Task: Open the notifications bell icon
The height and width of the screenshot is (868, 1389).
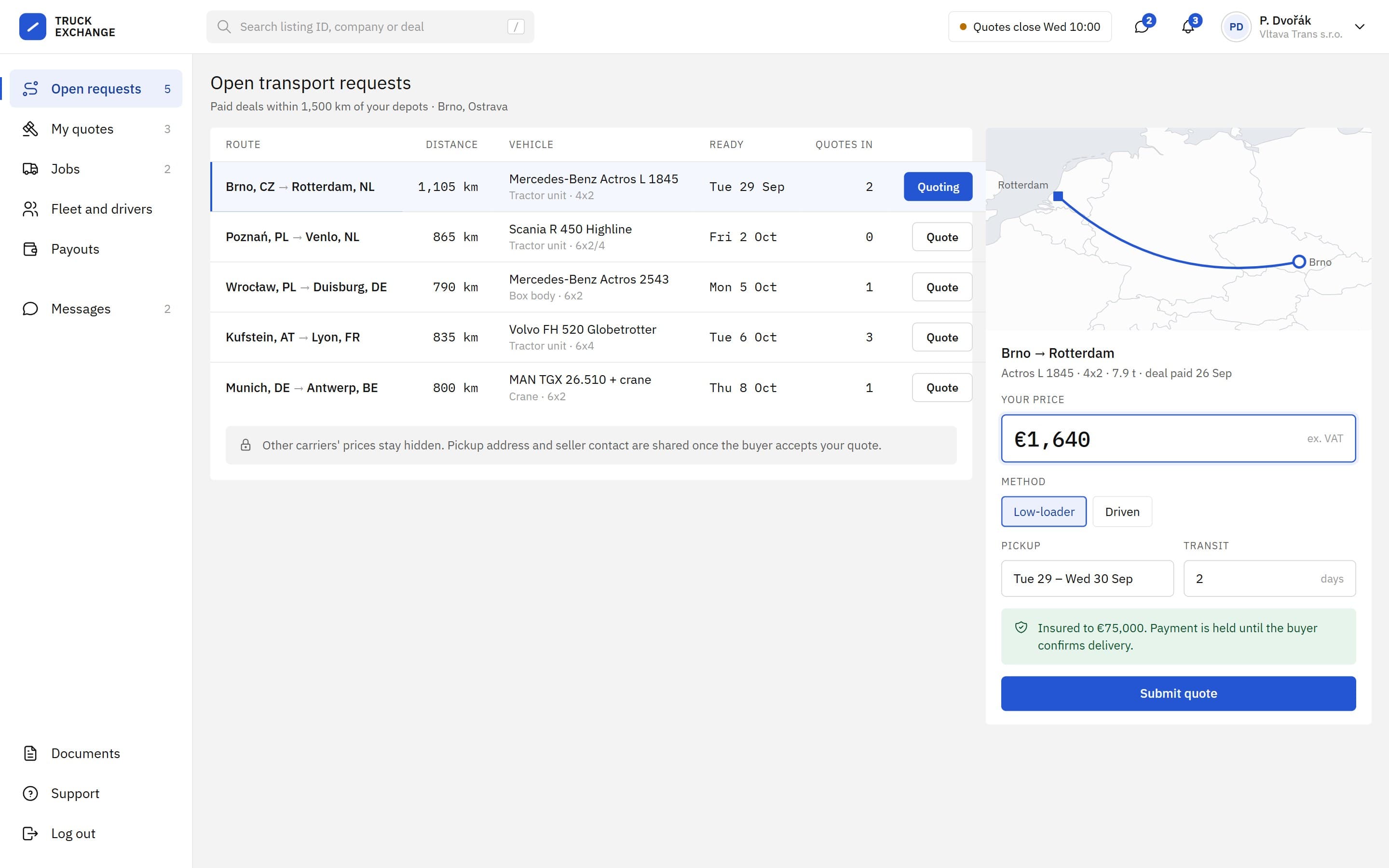Action: (x=1188, y=27)
